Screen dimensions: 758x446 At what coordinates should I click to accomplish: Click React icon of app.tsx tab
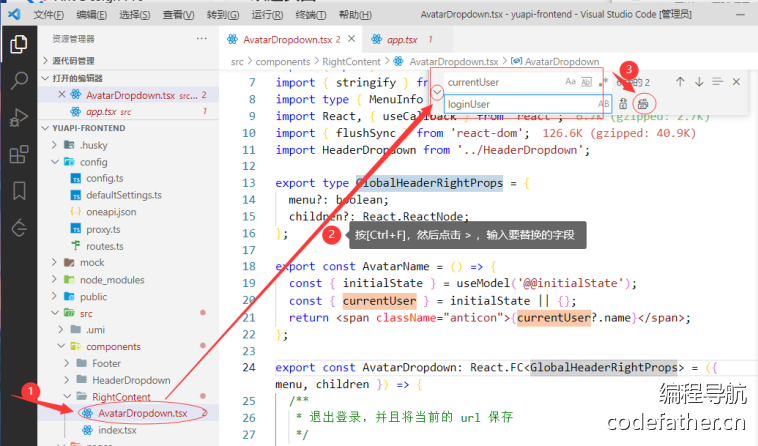[x=377, y=39]
